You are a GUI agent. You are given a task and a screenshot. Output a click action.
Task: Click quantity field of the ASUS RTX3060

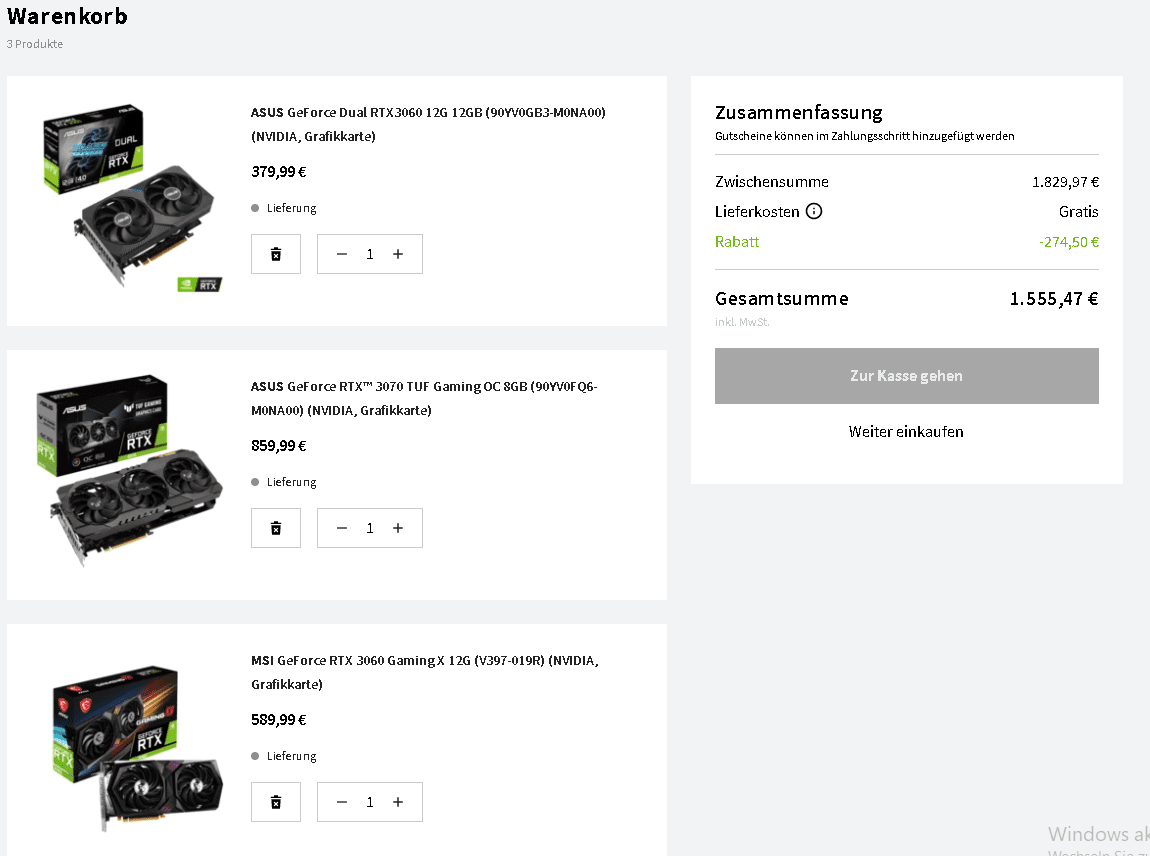370,254
